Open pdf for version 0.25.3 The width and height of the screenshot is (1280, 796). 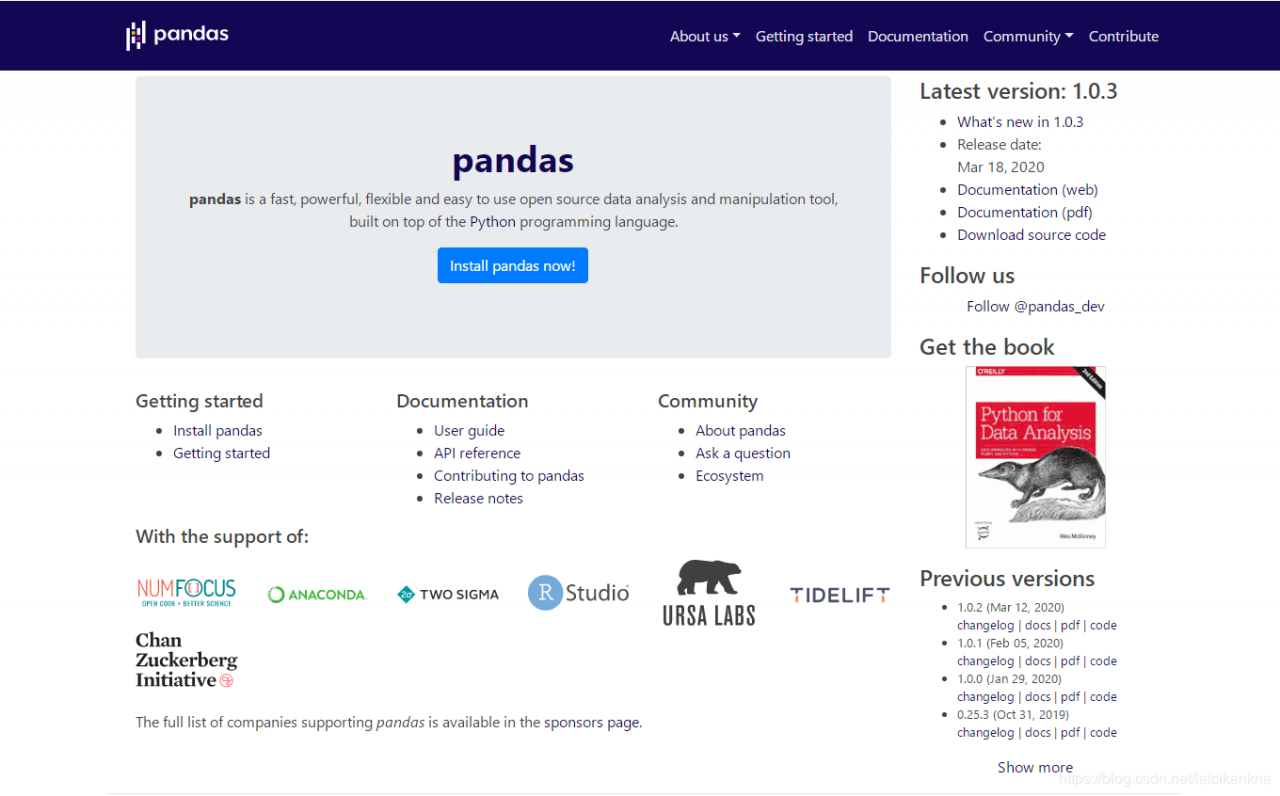(1070, 733)
